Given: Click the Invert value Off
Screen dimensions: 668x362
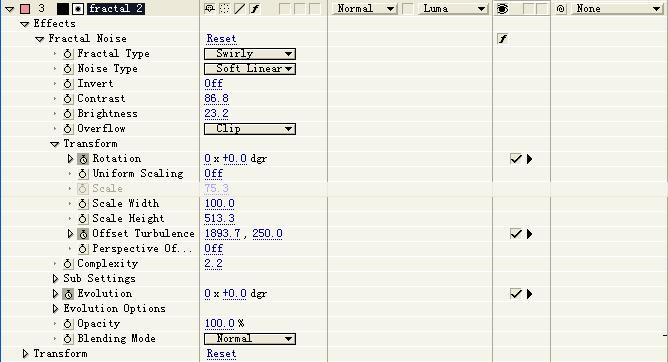Looking at the screenshot, I should (213, 83).
